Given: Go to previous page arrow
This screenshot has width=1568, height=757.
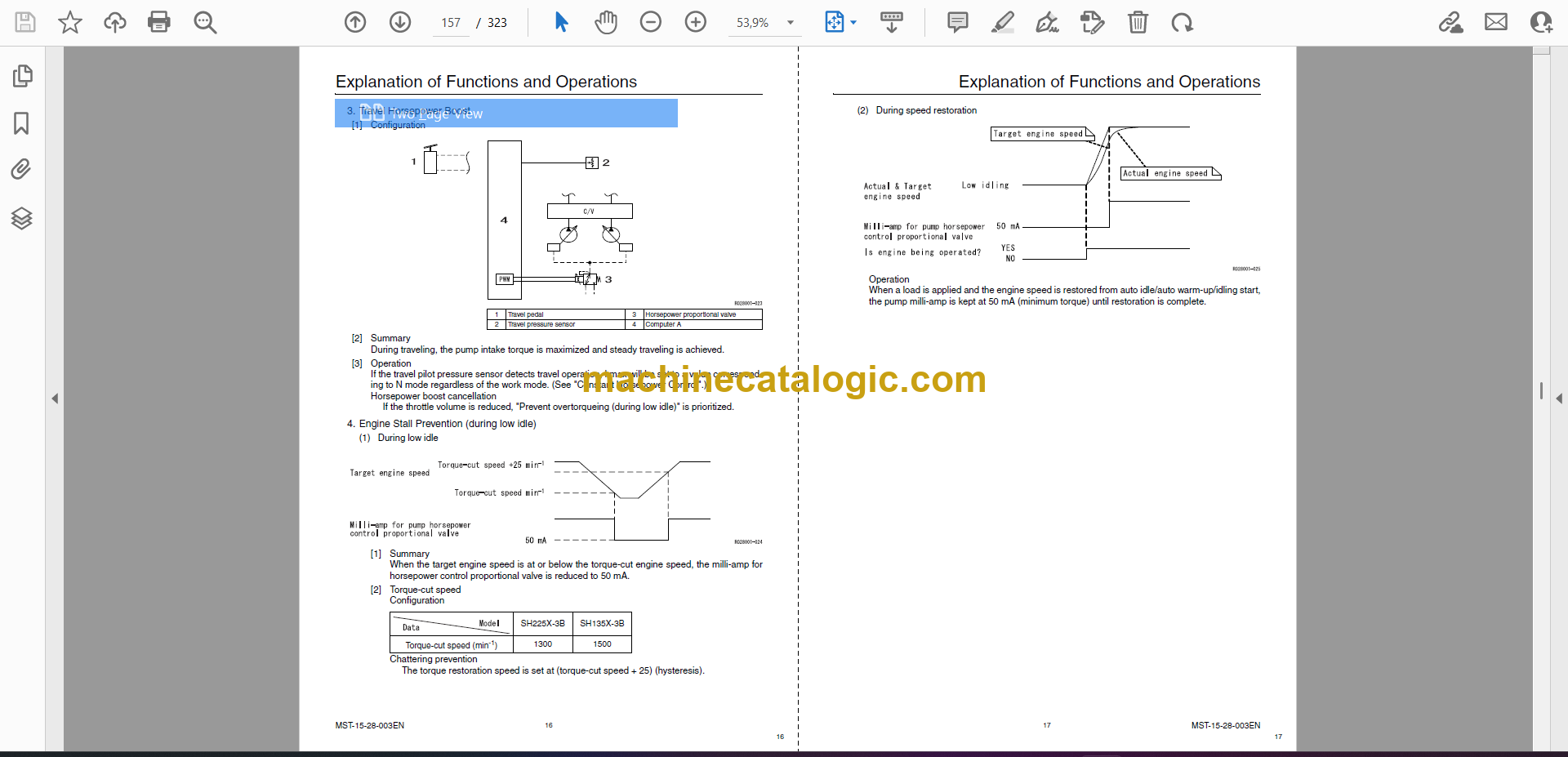Looking at the screenshot, I should 355,22.
